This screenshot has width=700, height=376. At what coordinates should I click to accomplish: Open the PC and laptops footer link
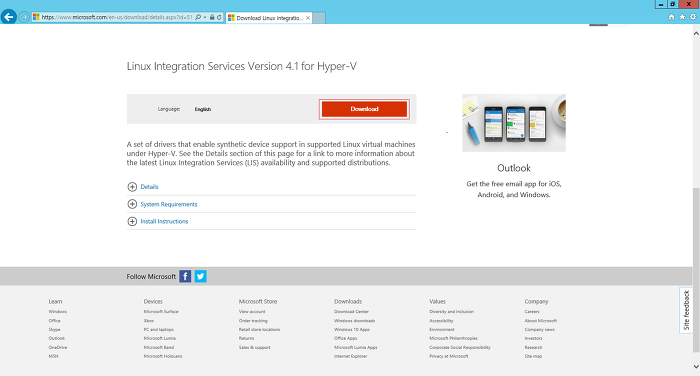click(158, 330)
